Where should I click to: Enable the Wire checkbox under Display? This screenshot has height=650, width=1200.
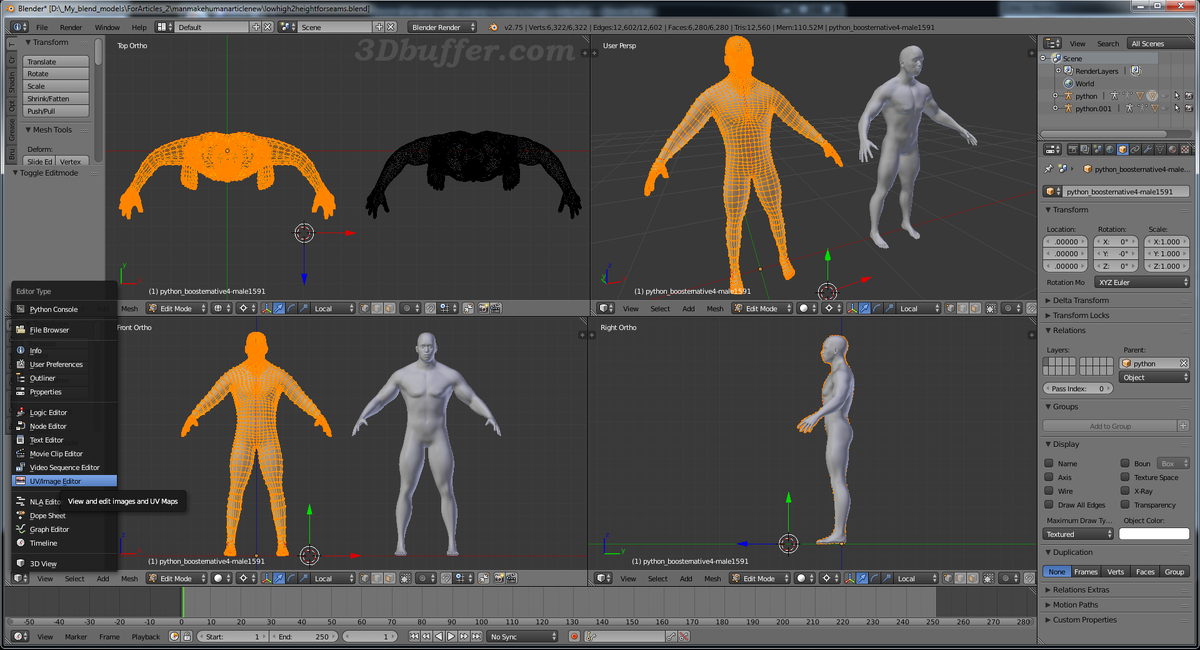1049,491
